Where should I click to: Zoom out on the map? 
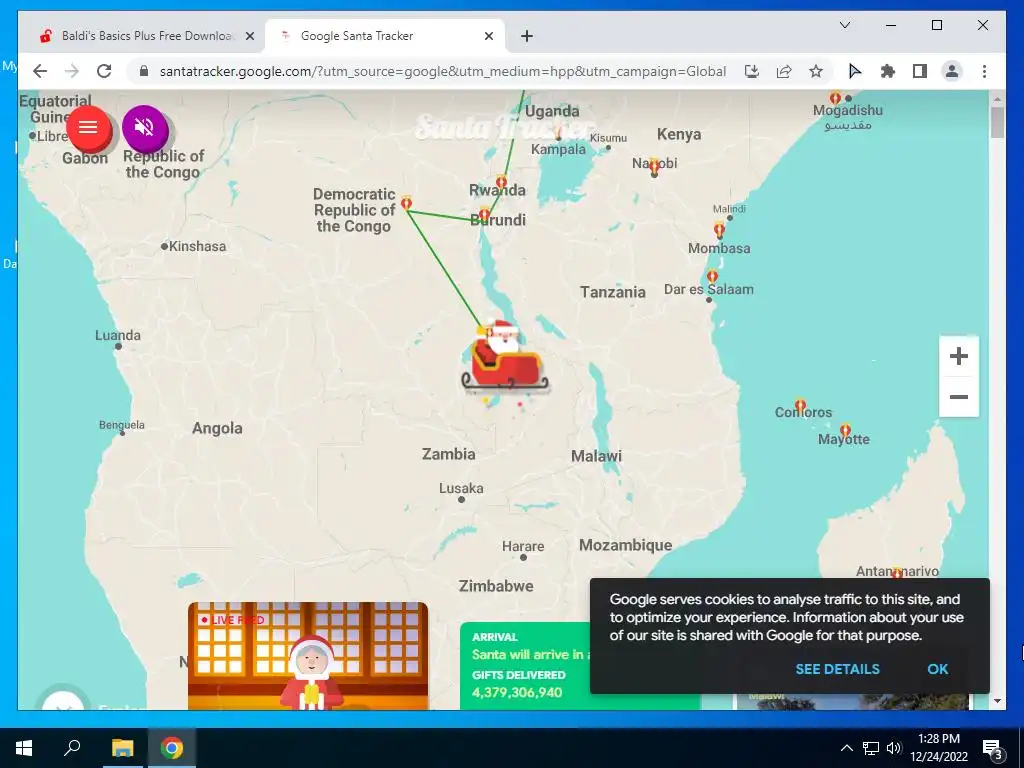[958, 397]
